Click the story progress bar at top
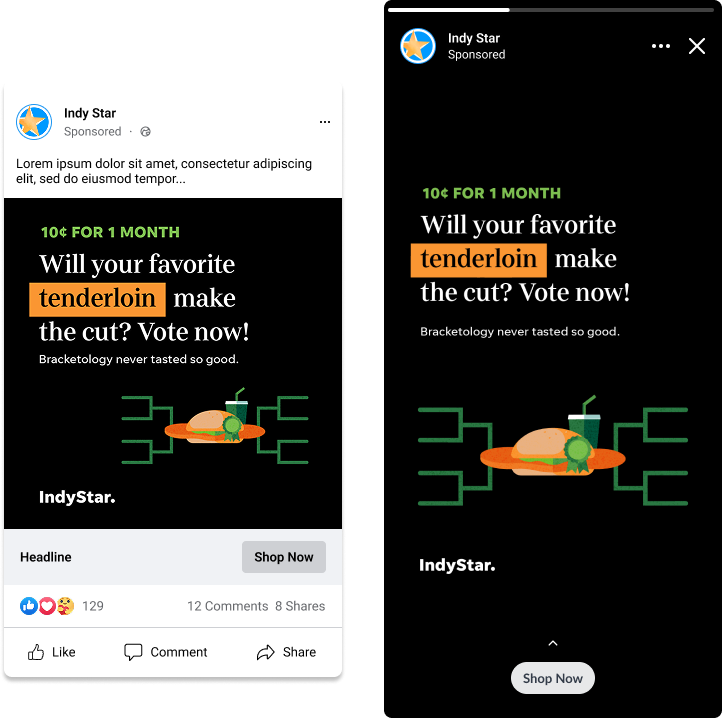722x718 pixels. [x=550, y=10]
